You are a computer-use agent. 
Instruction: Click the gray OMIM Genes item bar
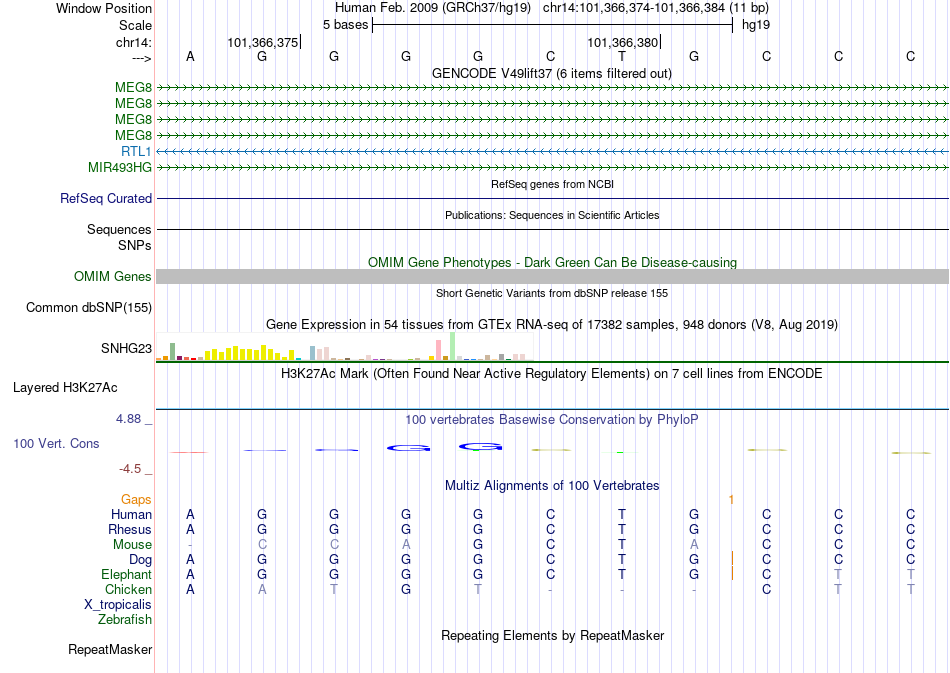552,277
